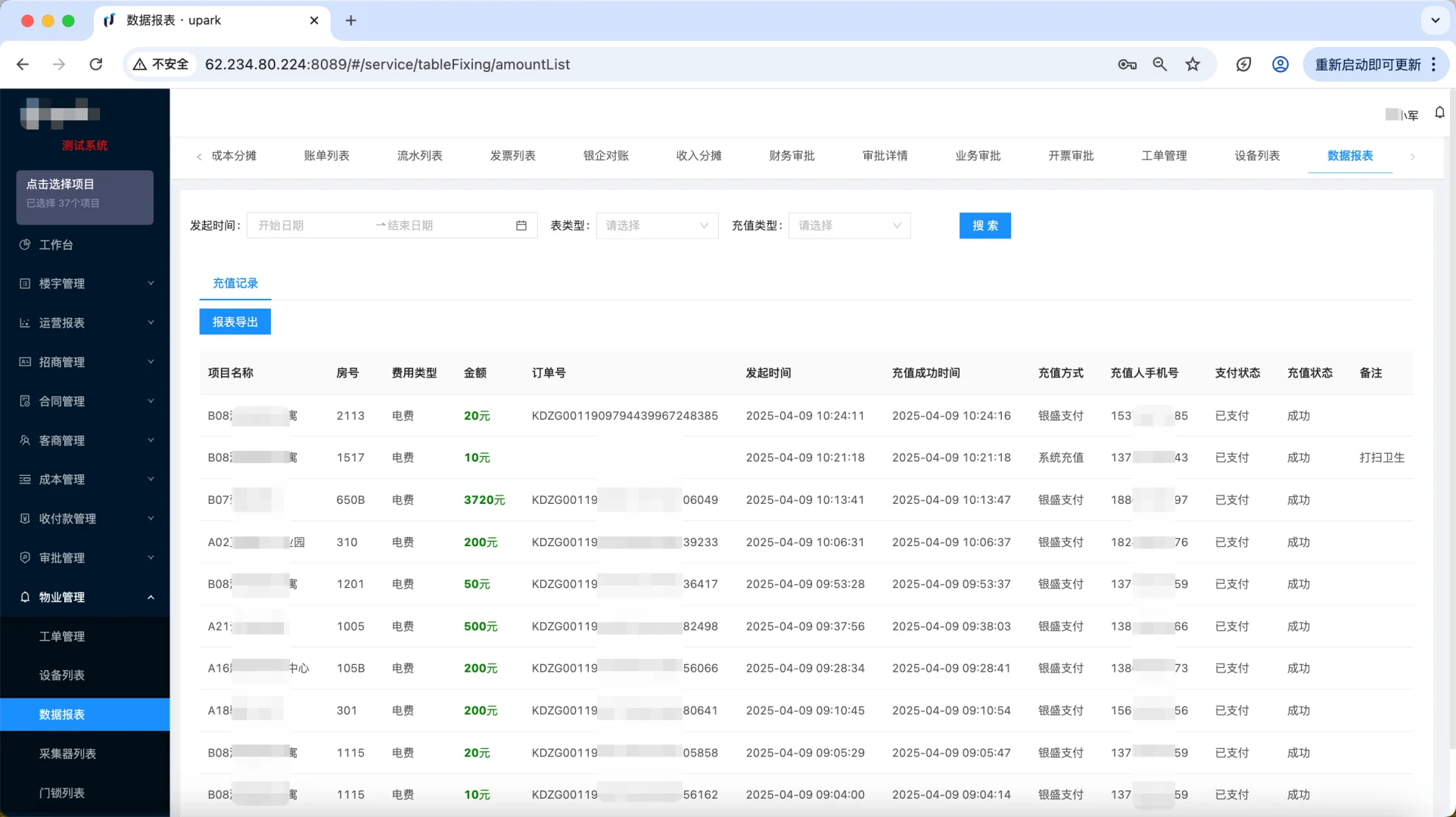Open the 充值类型 dropdown selector

[848, 225]
